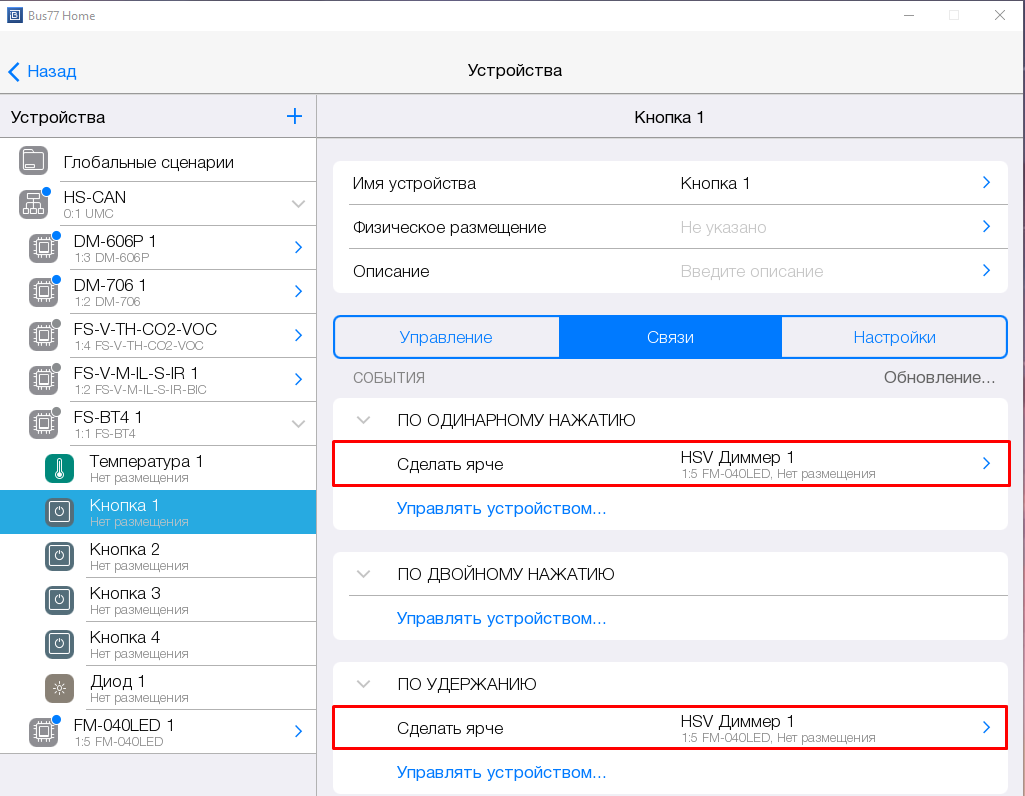Select the Температура 1 thermometer icon
1025x796 pixels.
click(59, 468)
